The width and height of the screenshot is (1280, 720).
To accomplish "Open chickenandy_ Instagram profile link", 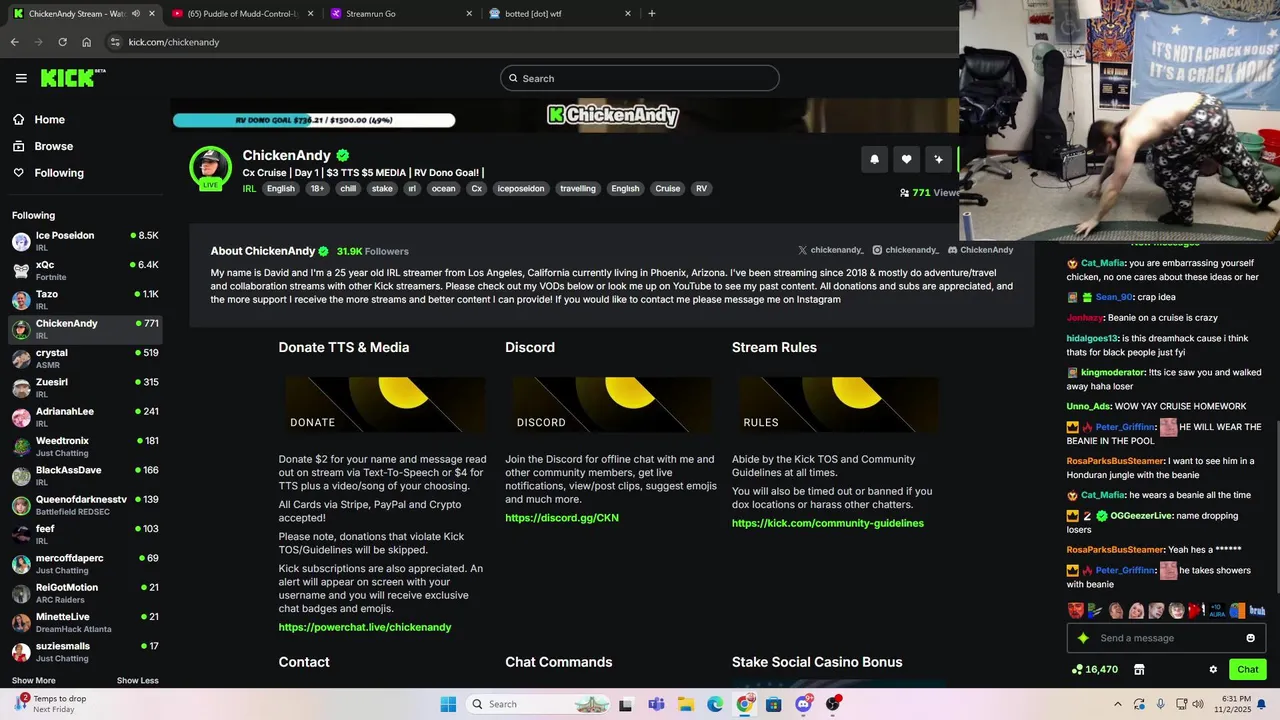I will pos(905,250).
